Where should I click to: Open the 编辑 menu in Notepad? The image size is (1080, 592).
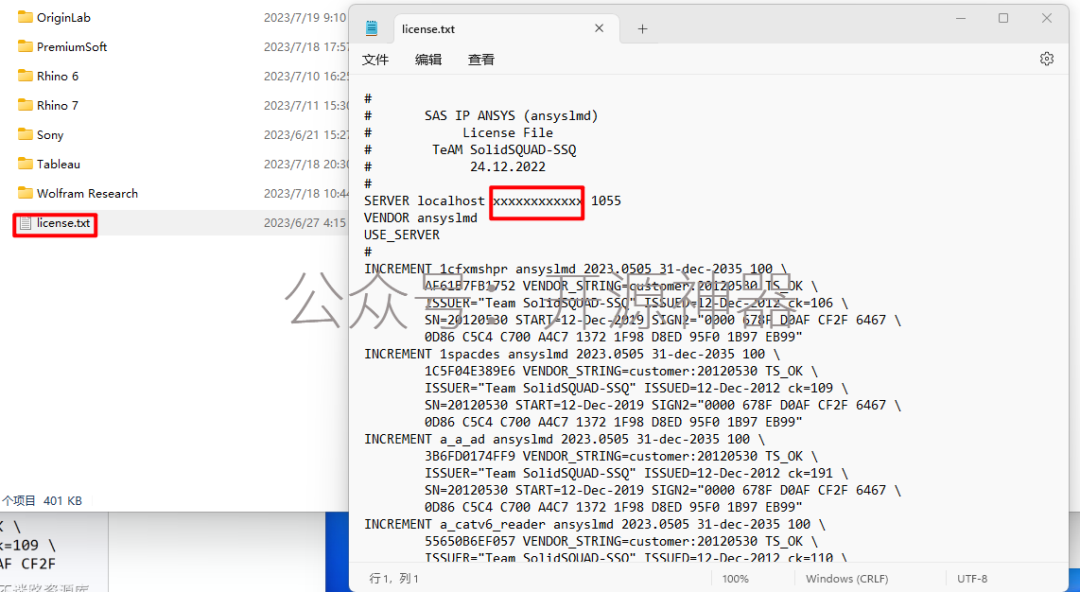point(428,60)
